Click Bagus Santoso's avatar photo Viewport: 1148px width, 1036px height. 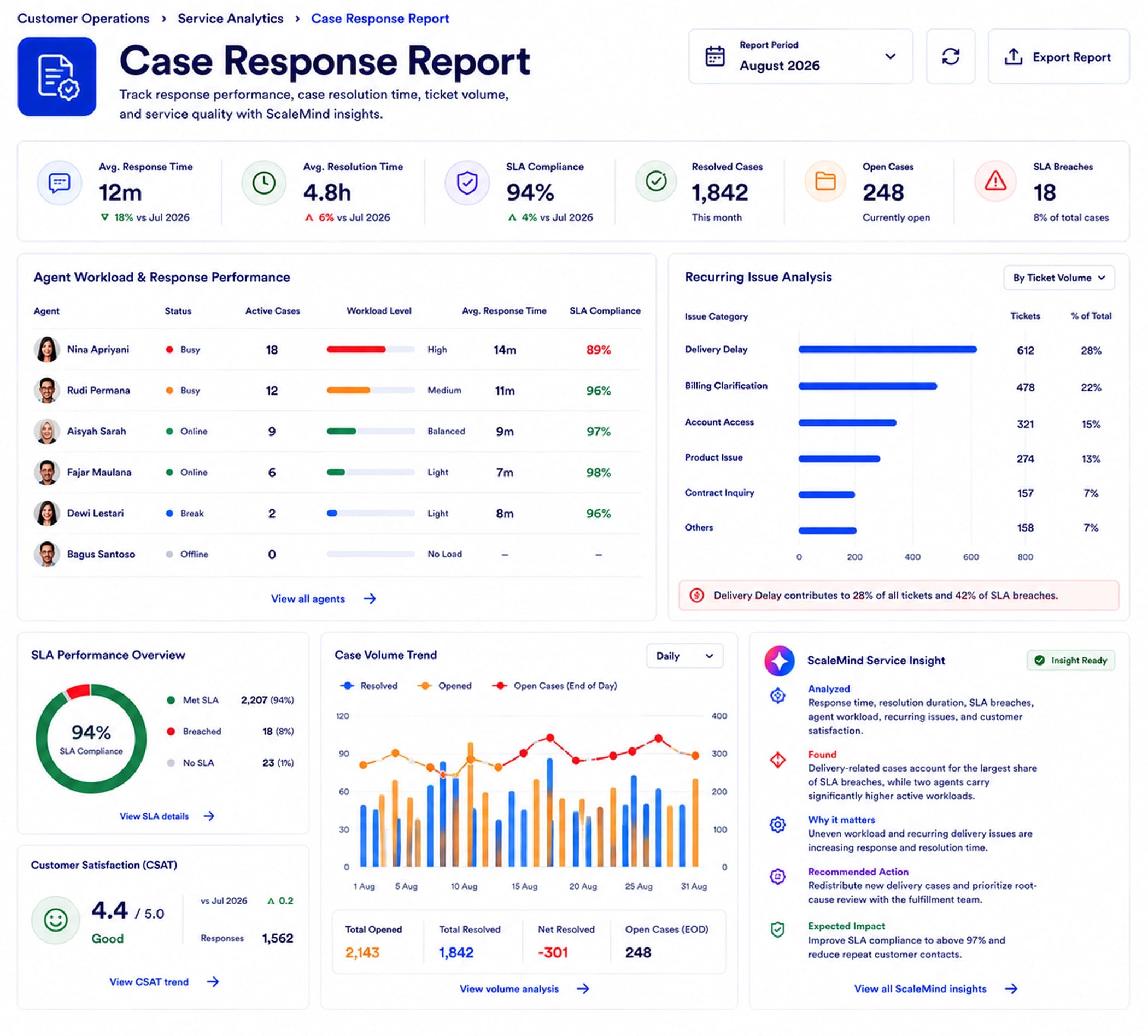click(x=46, y=555)
